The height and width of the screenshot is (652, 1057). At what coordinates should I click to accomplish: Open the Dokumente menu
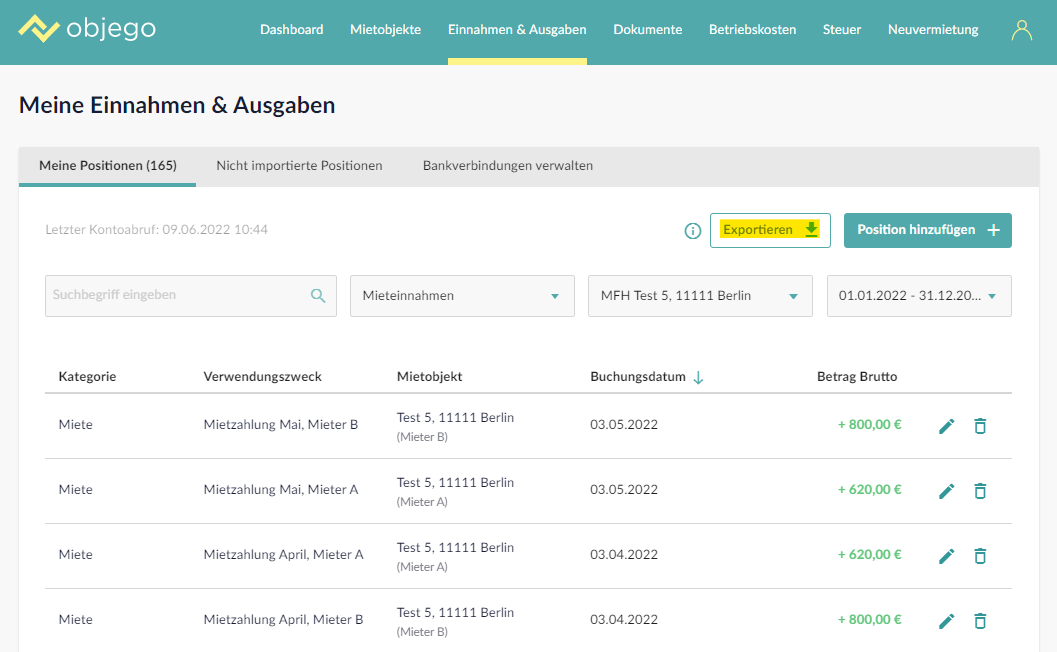pos(647,30)
